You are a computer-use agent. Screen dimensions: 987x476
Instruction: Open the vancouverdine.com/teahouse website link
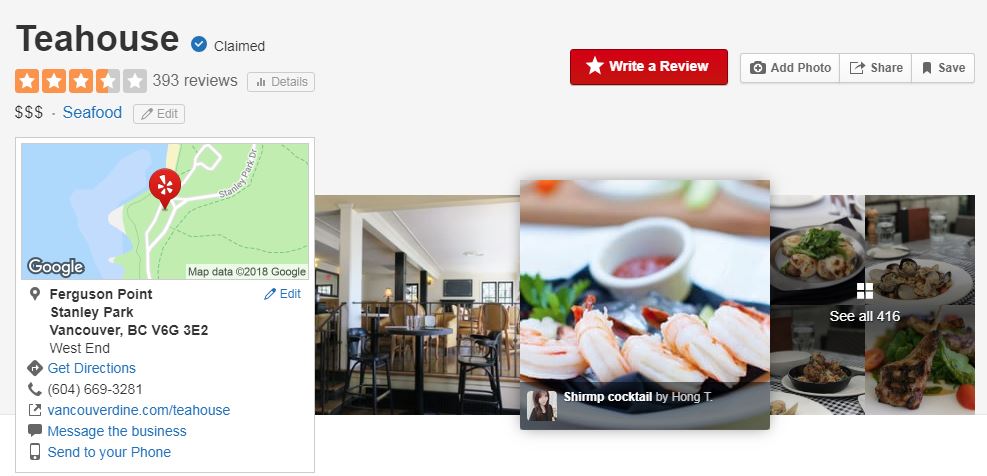[x=138, y=411]
